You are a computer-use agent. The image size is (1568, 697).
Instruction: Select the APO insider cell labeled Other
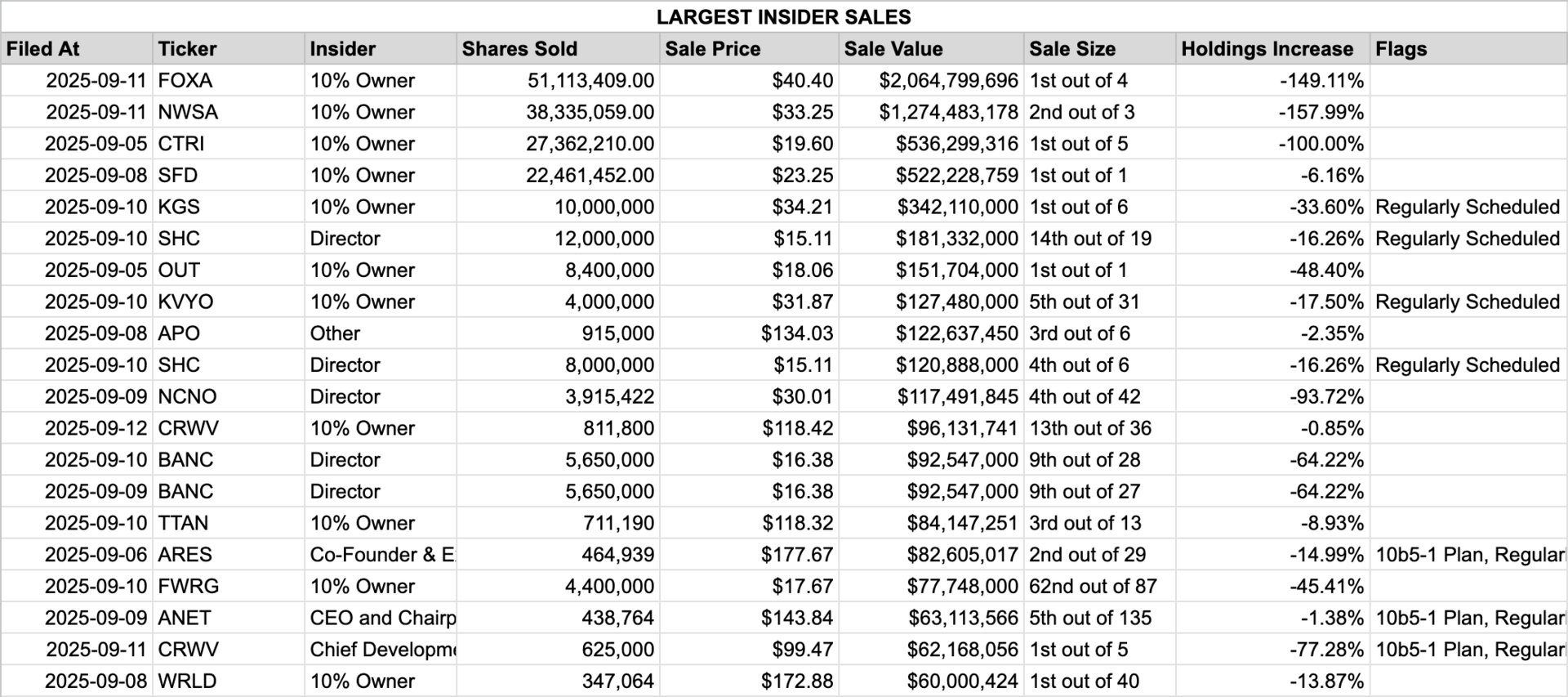click(x=381, y=333)
